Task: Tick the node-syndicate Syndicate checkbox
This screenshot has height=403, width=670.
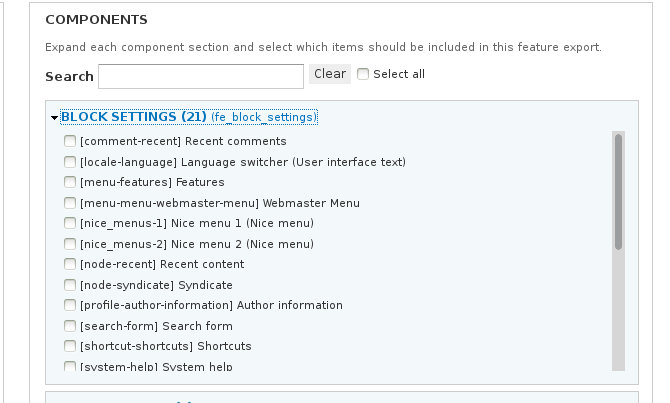Action: pos(70,285)
